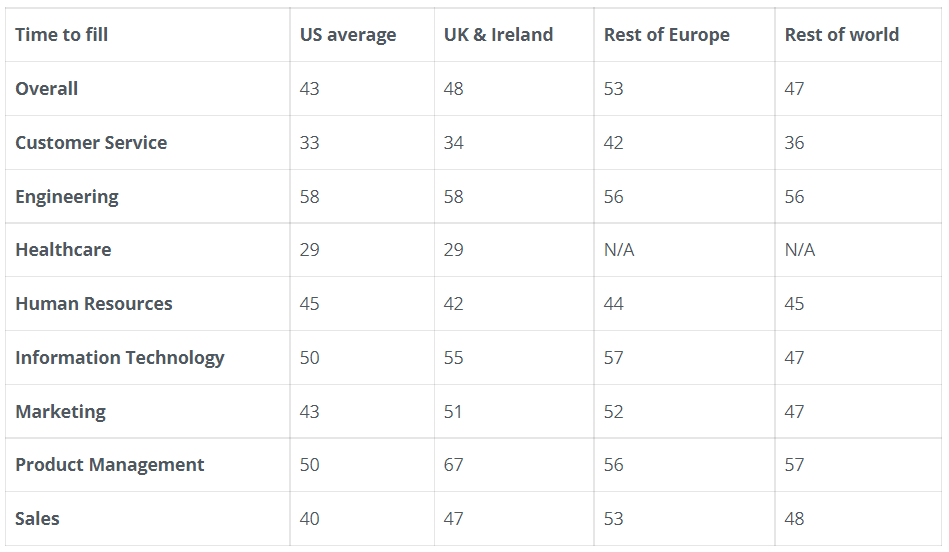Select Information Technology Rest of Europe value 57
The image size is (949, 552).
pyautogui.click(x=614, y=358)
